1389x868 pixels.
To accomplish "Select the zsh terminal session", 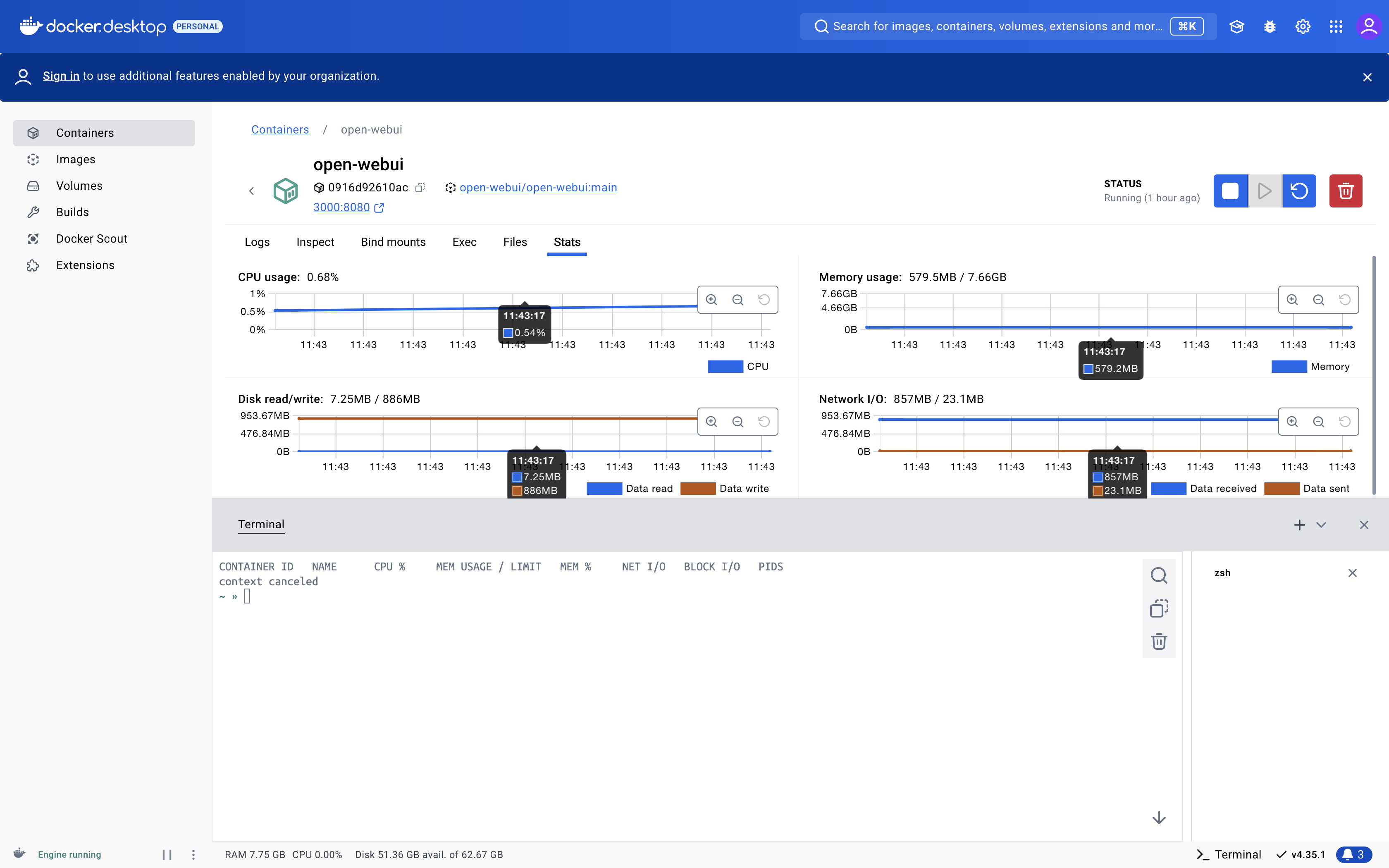I will [1222, 573].
